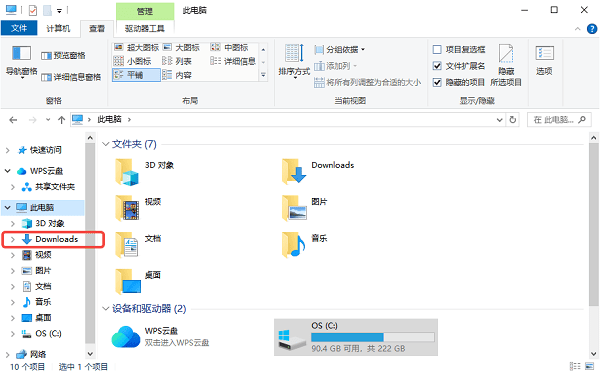The image size is (600, 375).
Task: Switch to the 计算机 tab
Action: (x=58, y=28)
